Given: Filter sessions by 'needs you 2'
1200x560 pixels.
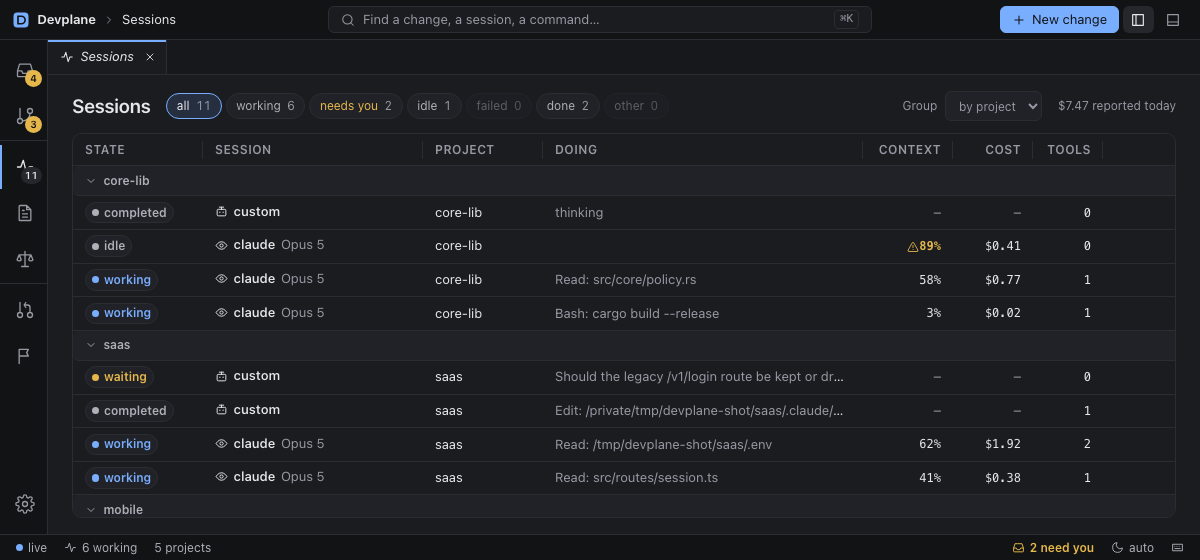Looking at the screenshot, I should (355, 106).
